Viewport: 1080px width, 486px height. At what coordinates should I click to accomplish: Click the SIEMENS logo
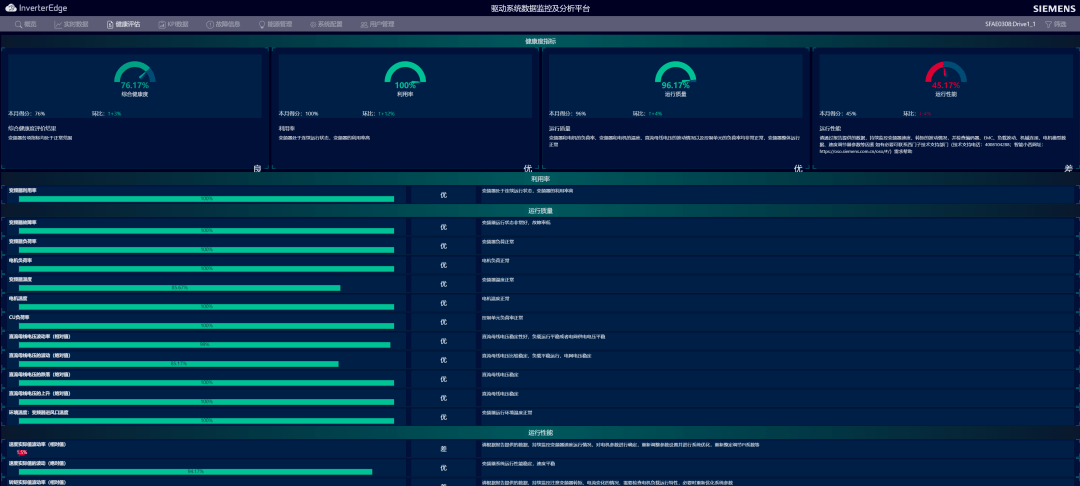(1054, 8)
